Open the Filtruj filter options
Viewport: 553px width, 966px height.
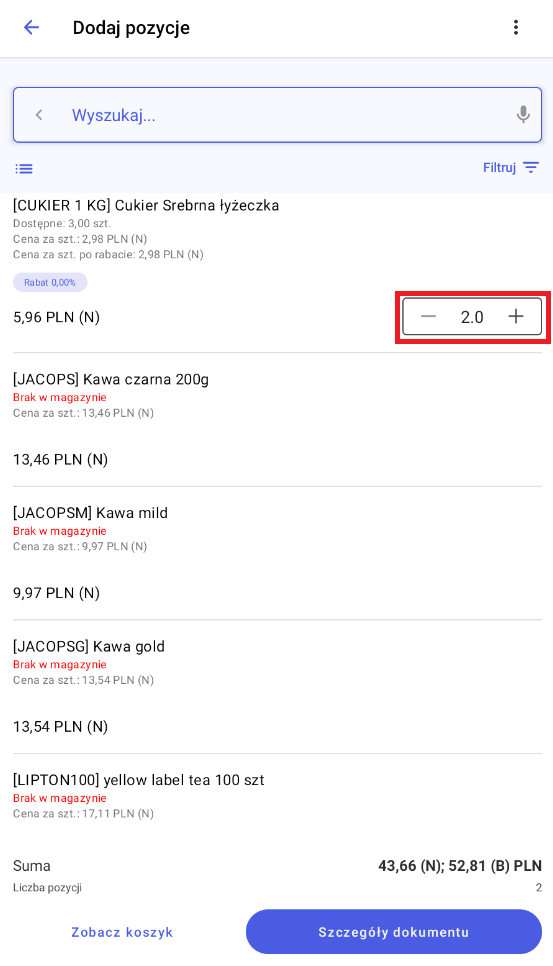click(511, 168)
